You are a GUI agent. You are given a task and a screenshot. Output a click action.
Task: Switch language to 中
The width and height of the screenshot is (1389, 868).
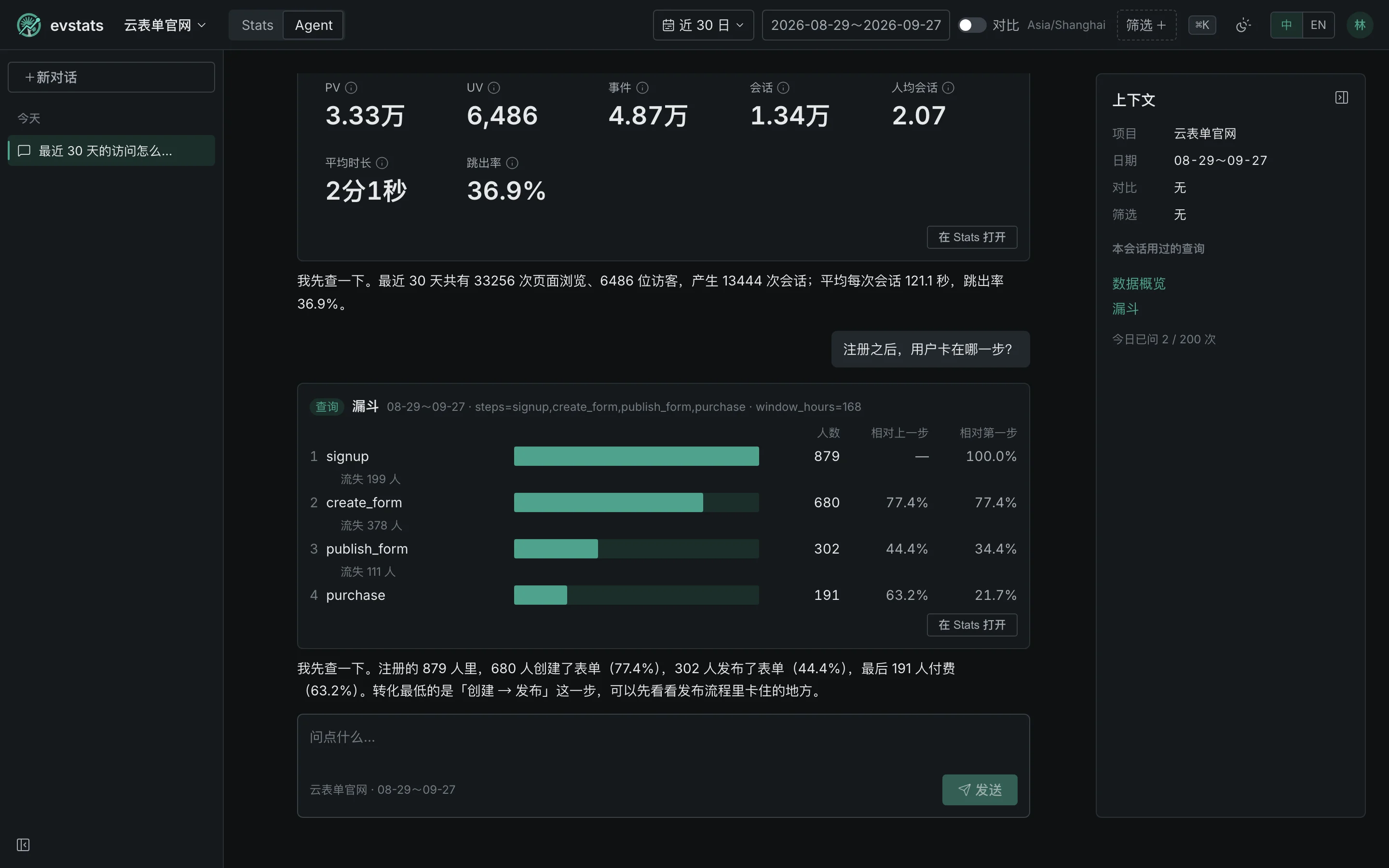click(x=1286, y=25)
